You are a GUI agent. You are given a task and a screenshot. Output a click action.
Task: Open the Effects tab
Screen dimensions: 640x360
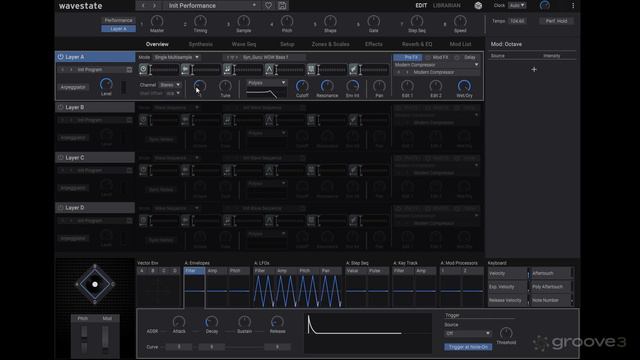coord(373,44)
